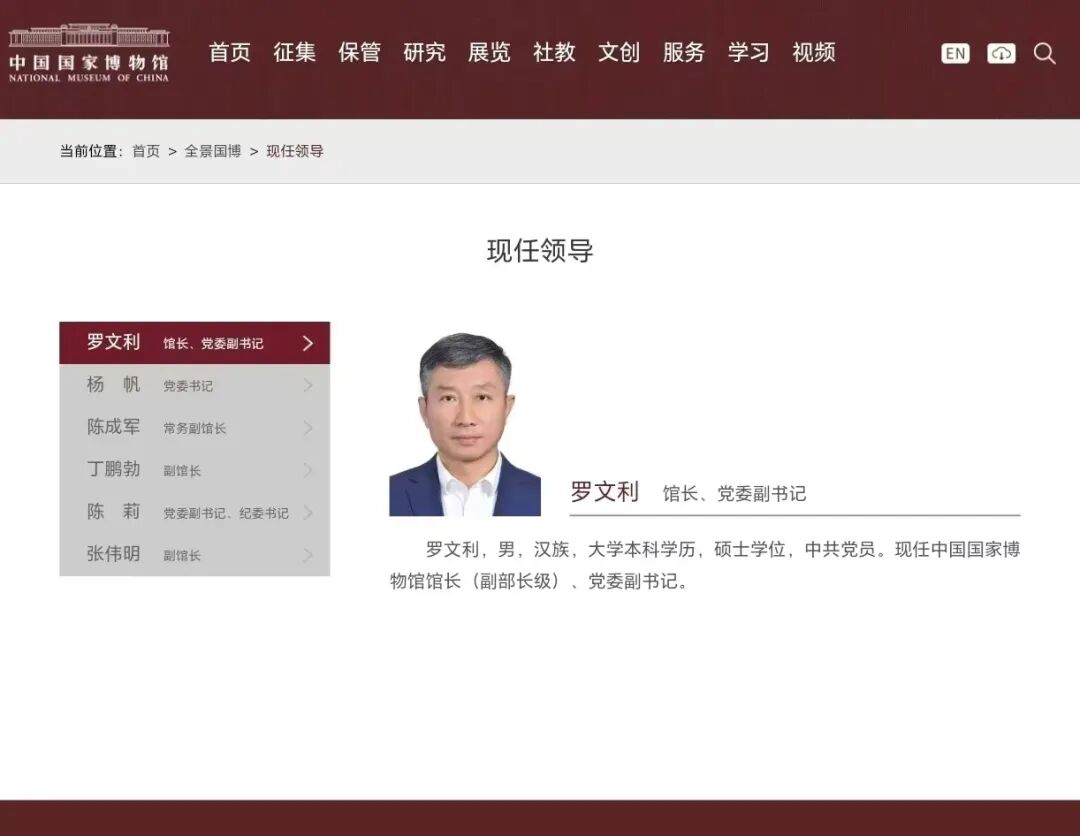
Task: Click the chevron in the 陈莉 row
Action: tap(307, 513)
